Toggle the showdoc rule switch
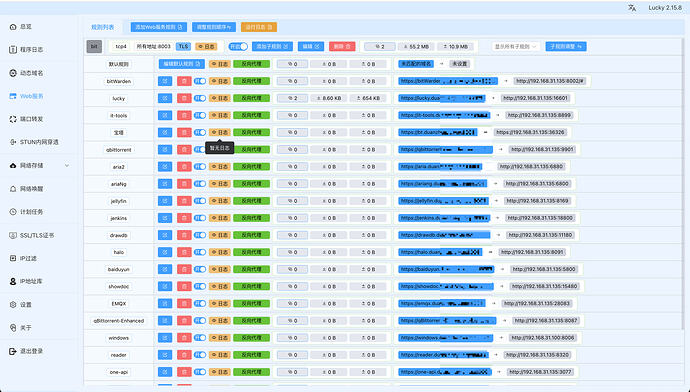 click(200, 286)
